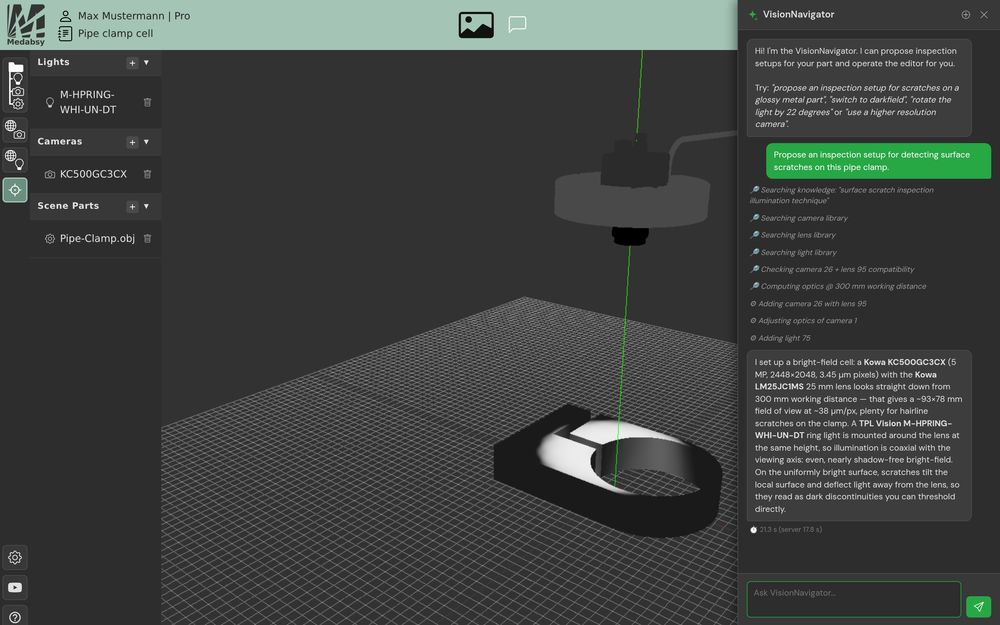
Task: Activate the crosshair target tool
Action: [x=15, y=190]
